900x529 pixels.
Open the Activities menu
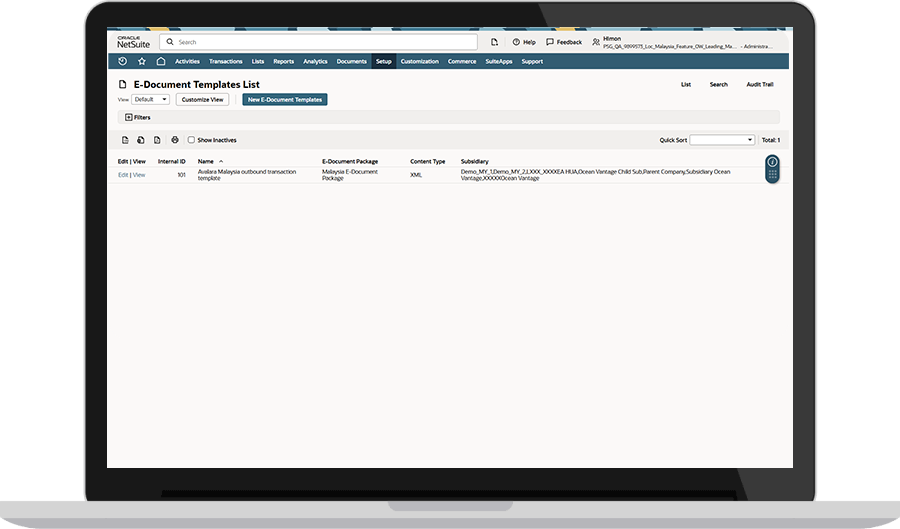187,61
